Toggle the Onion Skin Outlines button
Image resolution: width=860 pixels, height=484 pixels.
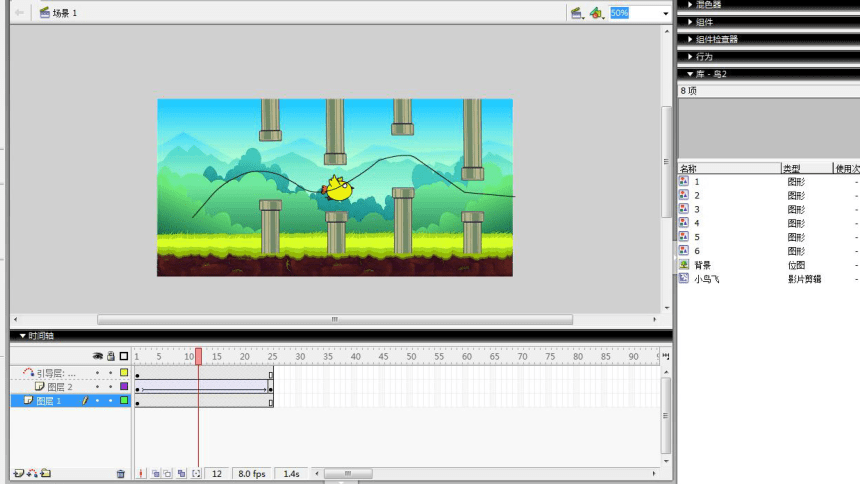168,473
